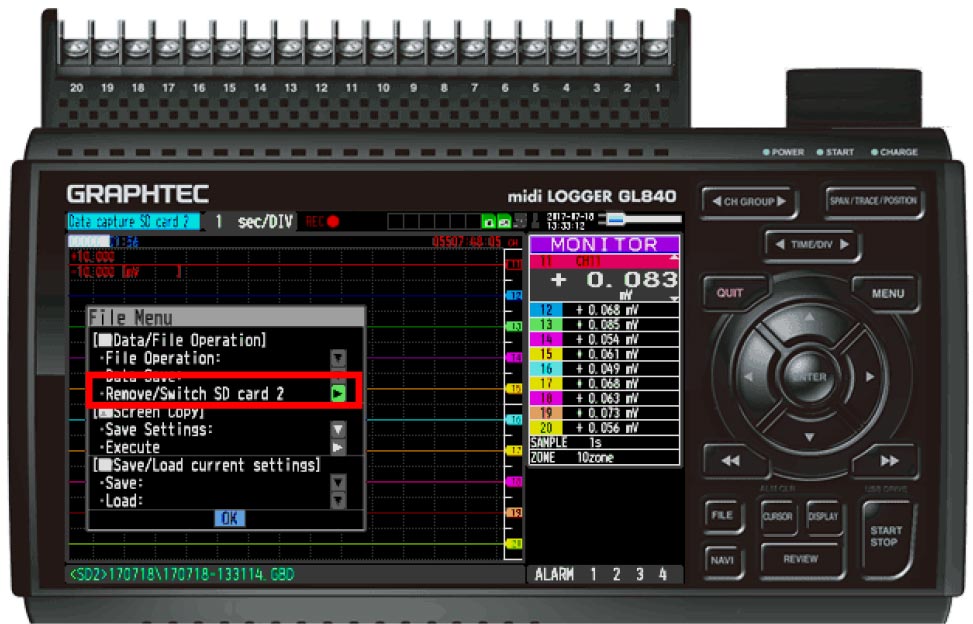The width and height of the screenshot is (973, 624).
Task: Click the FILE key
Action: [x=722, y=515]
